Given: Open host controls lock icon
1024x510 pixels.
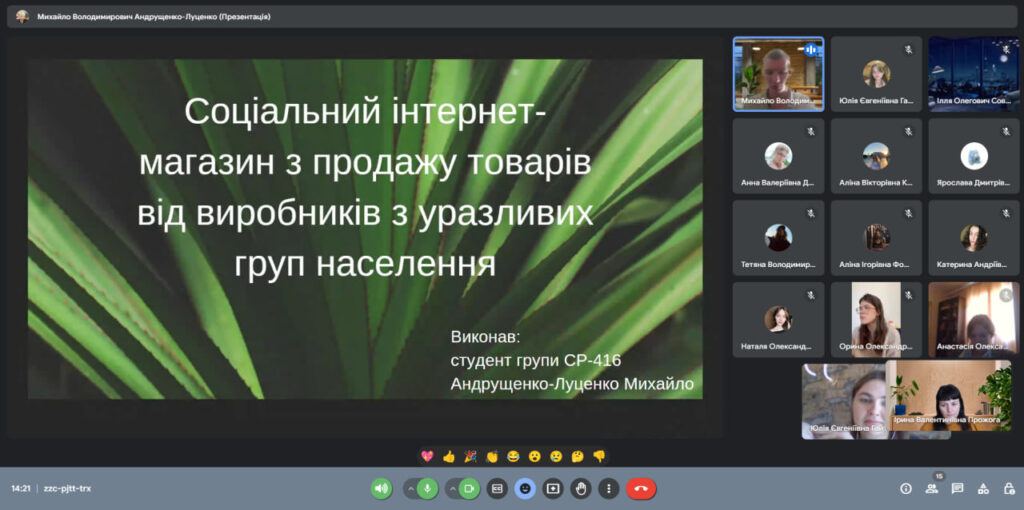Looking at the screenshot, I should coord(1008,489).
